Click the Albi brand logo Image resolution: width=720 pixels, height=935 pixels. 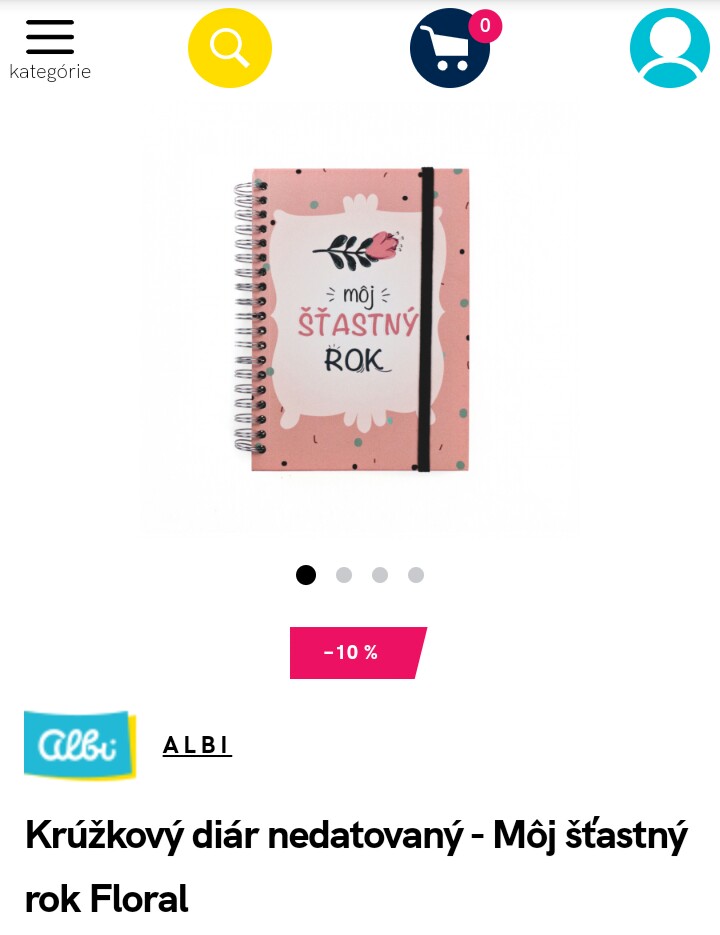pos(80,745)
